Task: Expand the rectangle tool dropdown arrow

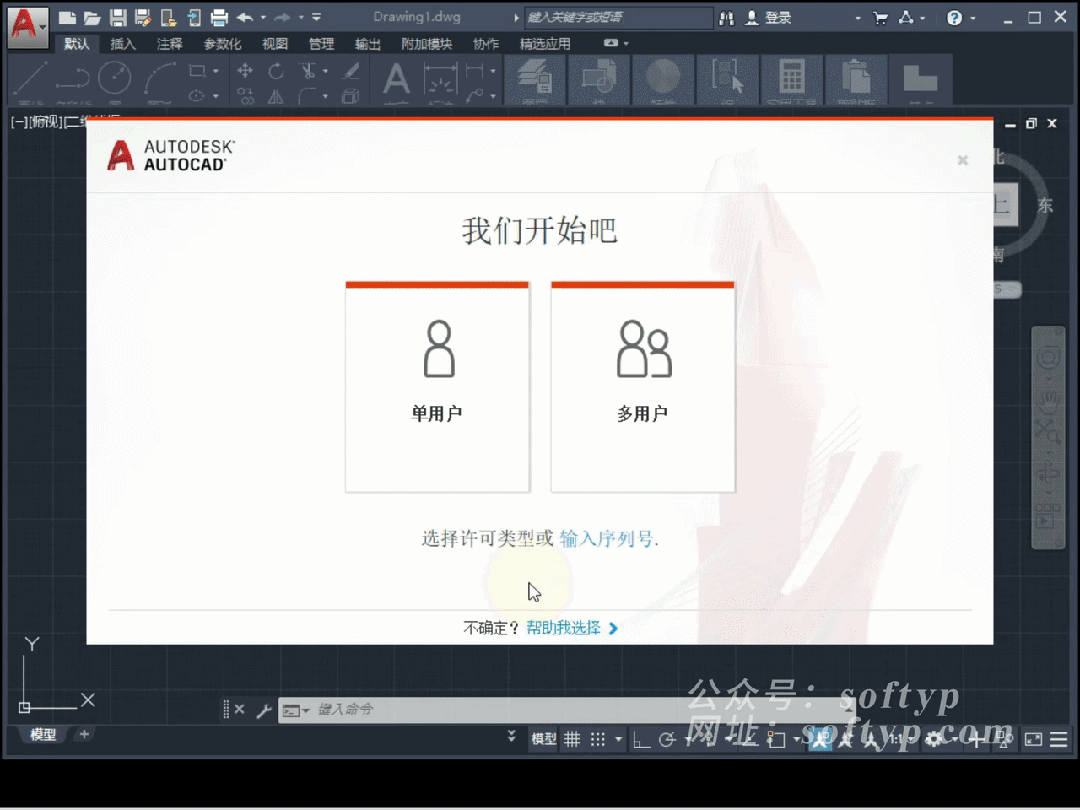Action: [216, 71]
